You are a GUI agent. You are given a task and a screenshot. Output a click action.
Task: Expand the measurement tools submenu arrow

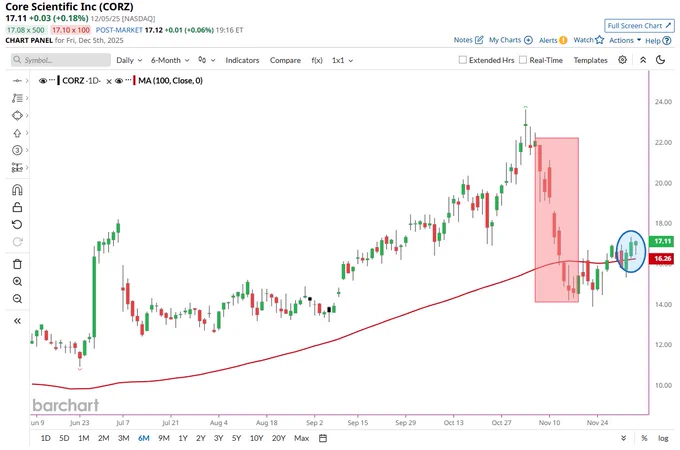pos(27,167)
